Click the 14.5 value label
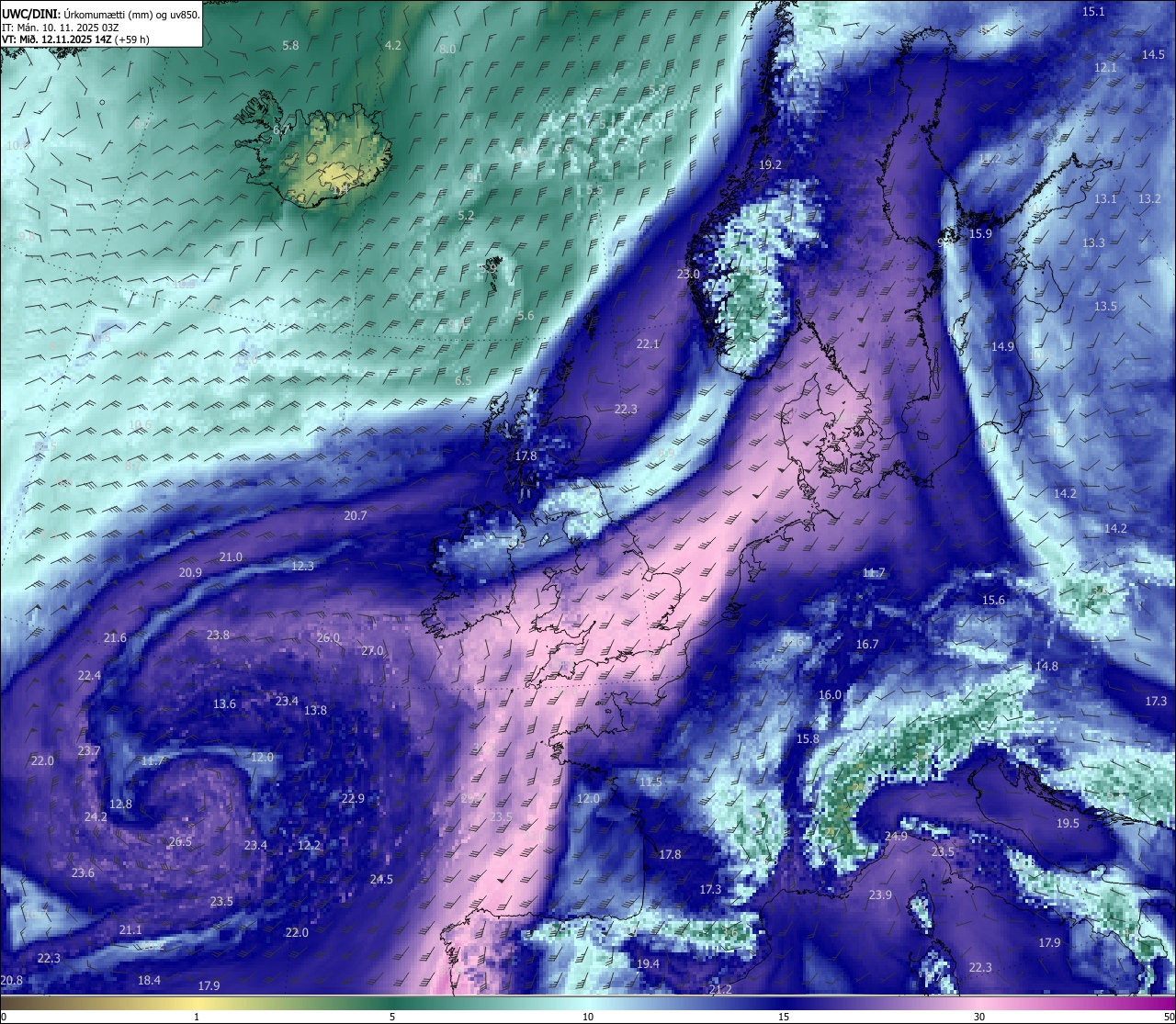The height and width of the screenshot is (1024, 1176). pos(1153,54)
